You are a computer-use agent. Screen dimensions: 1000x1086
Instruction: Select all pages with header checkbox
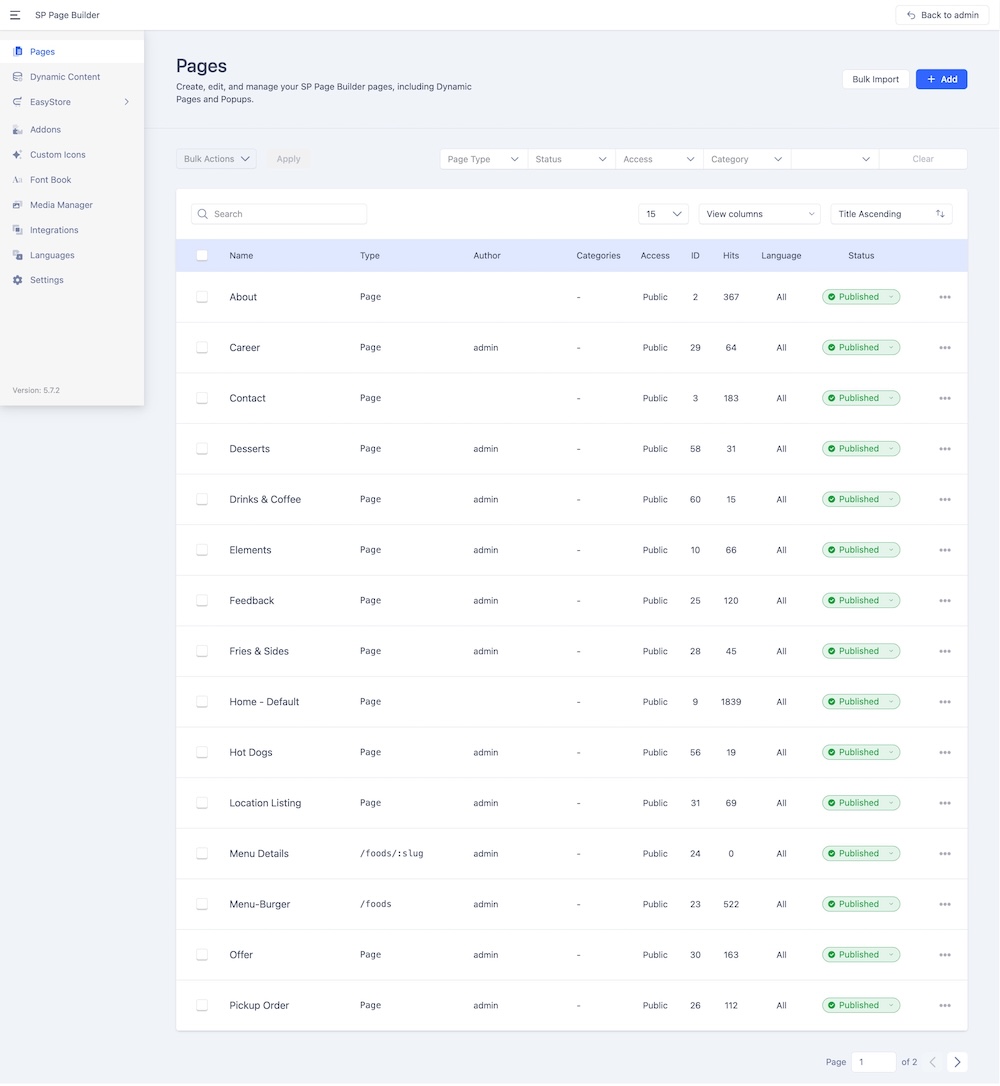pos(202,256)
